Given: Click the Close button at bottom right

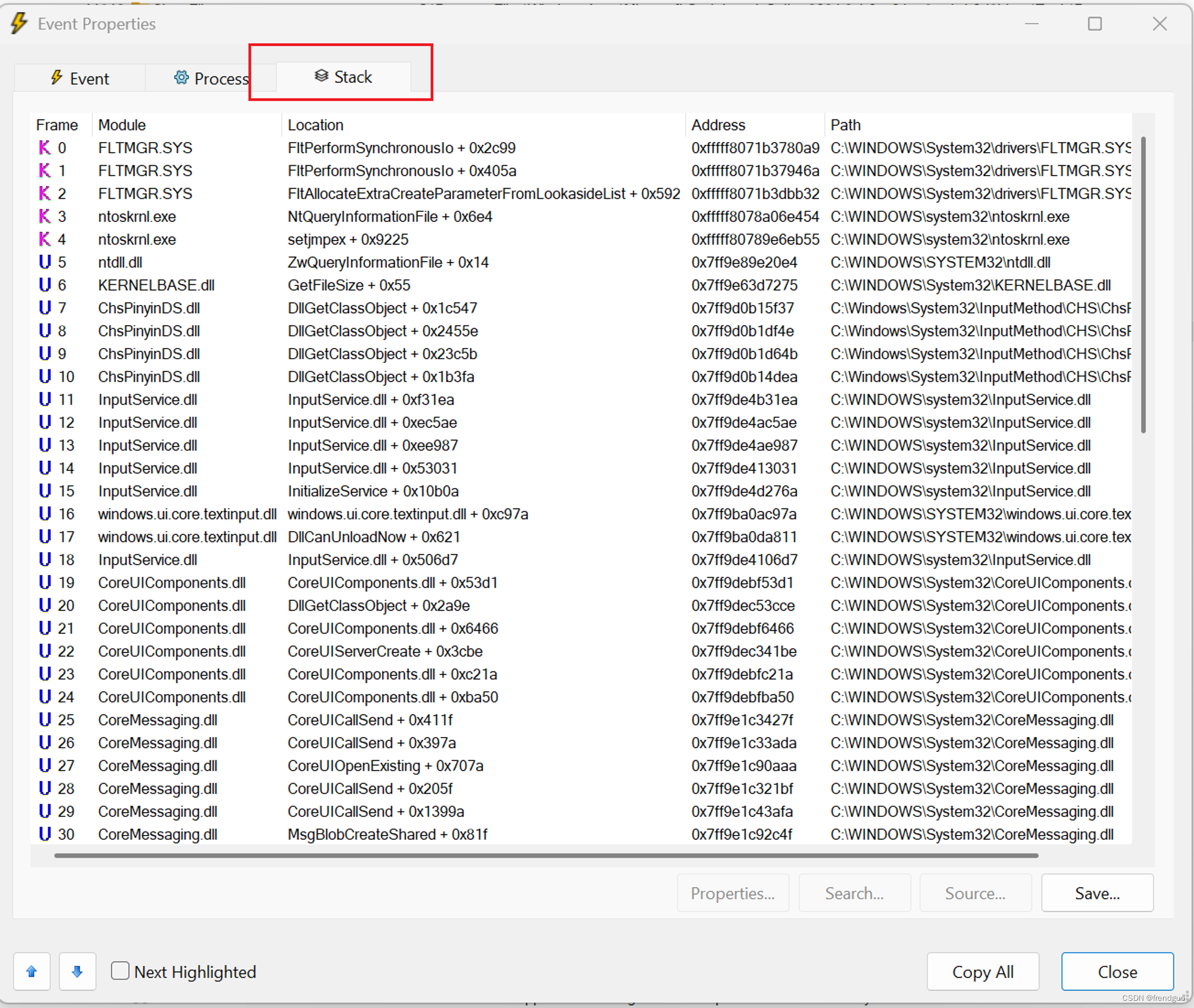Looking at the screenshot, I should coord(1117,972).
